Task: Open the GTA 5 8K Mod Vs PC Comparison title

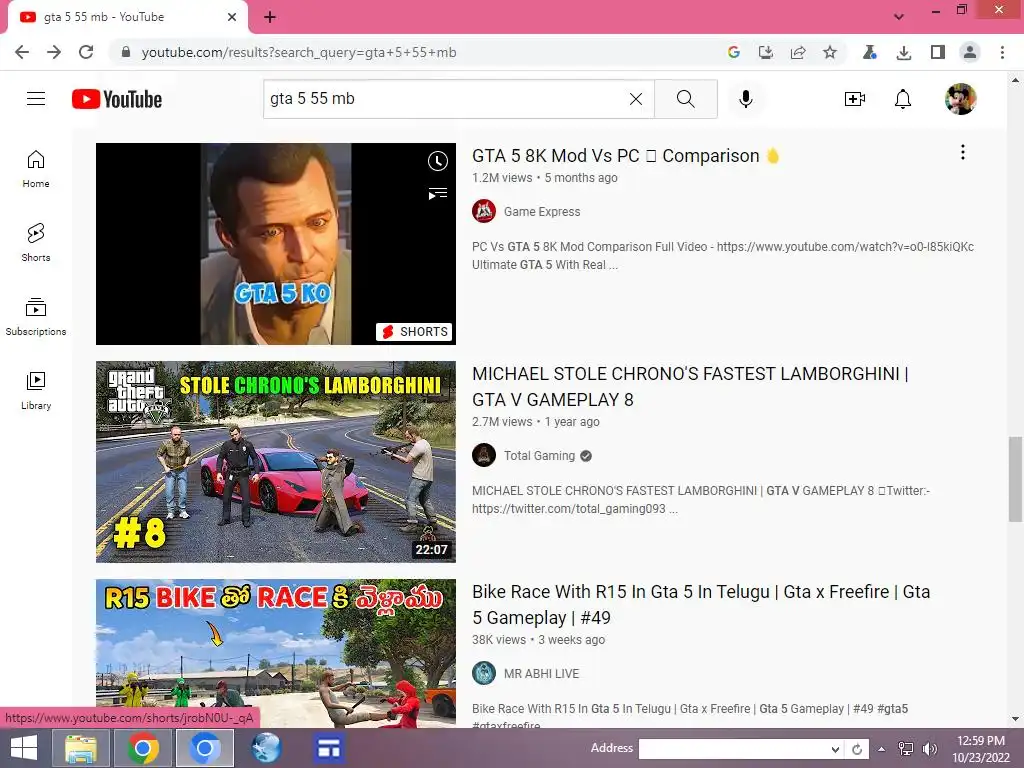Action: [x=626, y=155]
